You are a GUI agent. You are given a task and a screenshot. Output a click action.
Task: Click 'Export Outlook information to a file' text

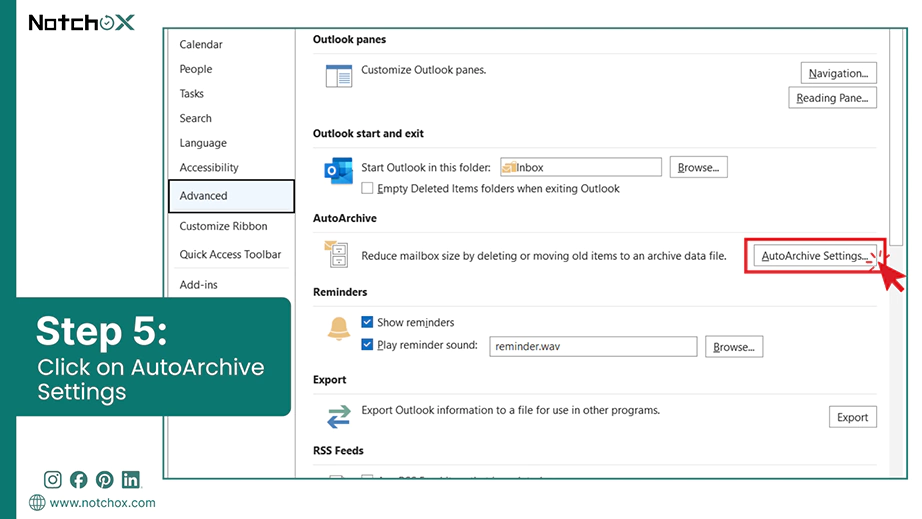tap(510, 410)
